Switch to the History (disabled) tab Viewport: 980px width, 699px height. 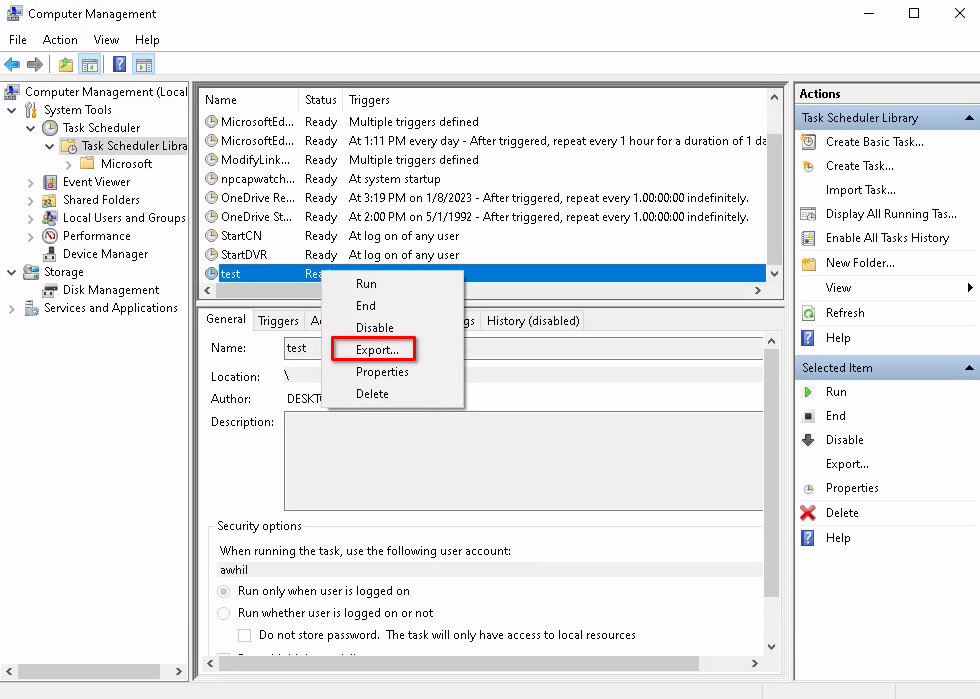532,321
